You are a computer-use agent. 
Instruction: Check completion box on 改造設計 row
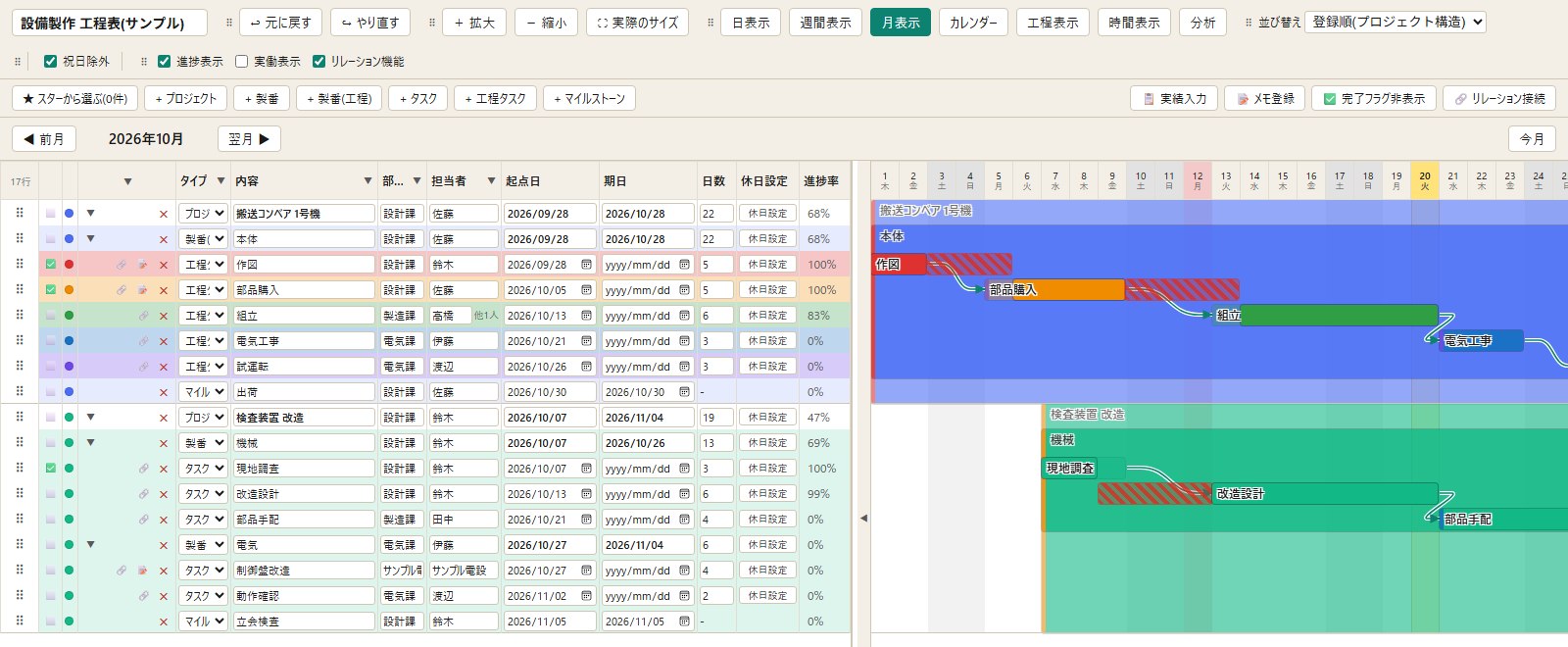pos(50,494)
